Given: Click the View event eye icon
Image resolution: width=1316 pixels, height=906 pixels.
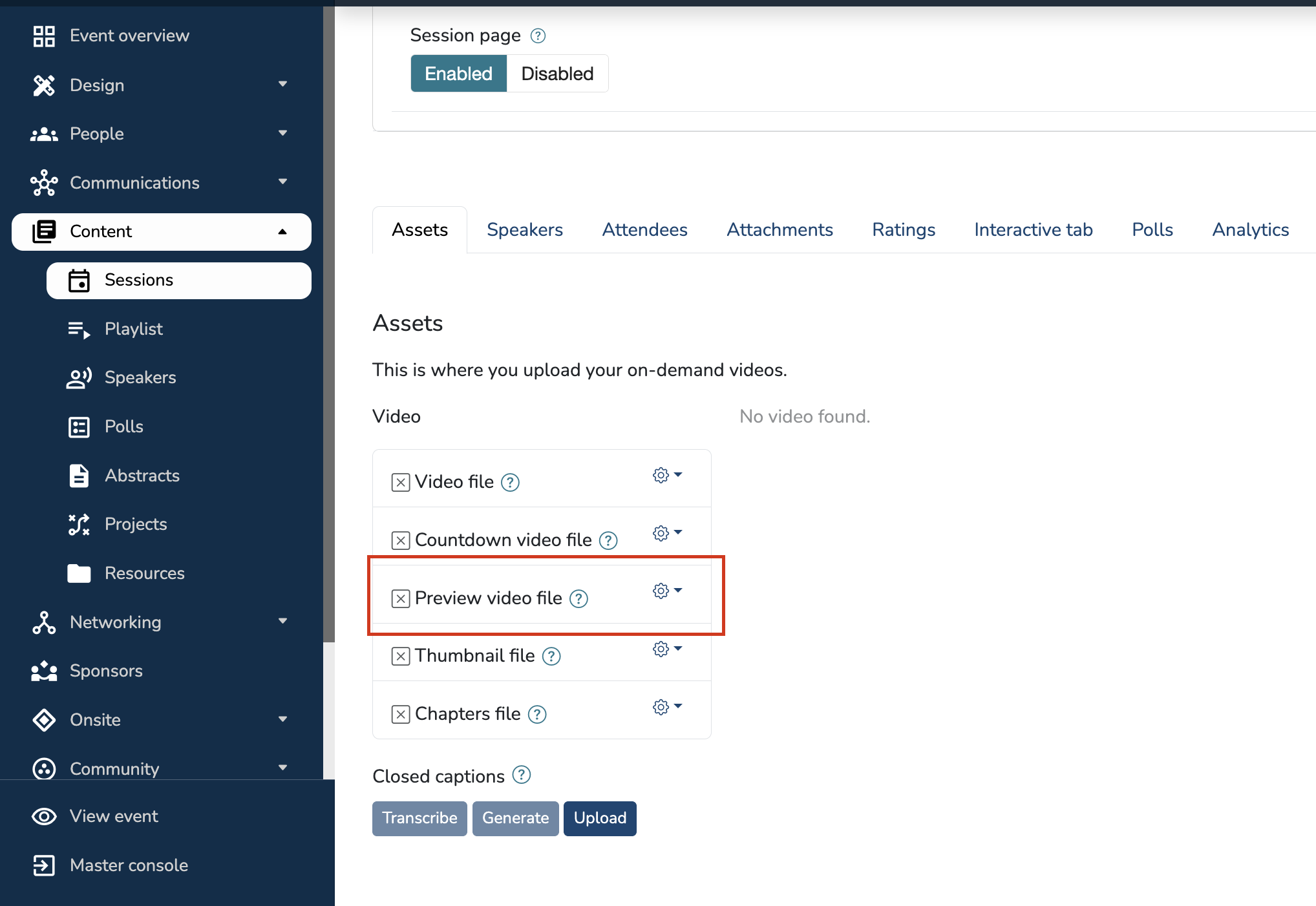Looking at the screenshot, I should [44, 816].
